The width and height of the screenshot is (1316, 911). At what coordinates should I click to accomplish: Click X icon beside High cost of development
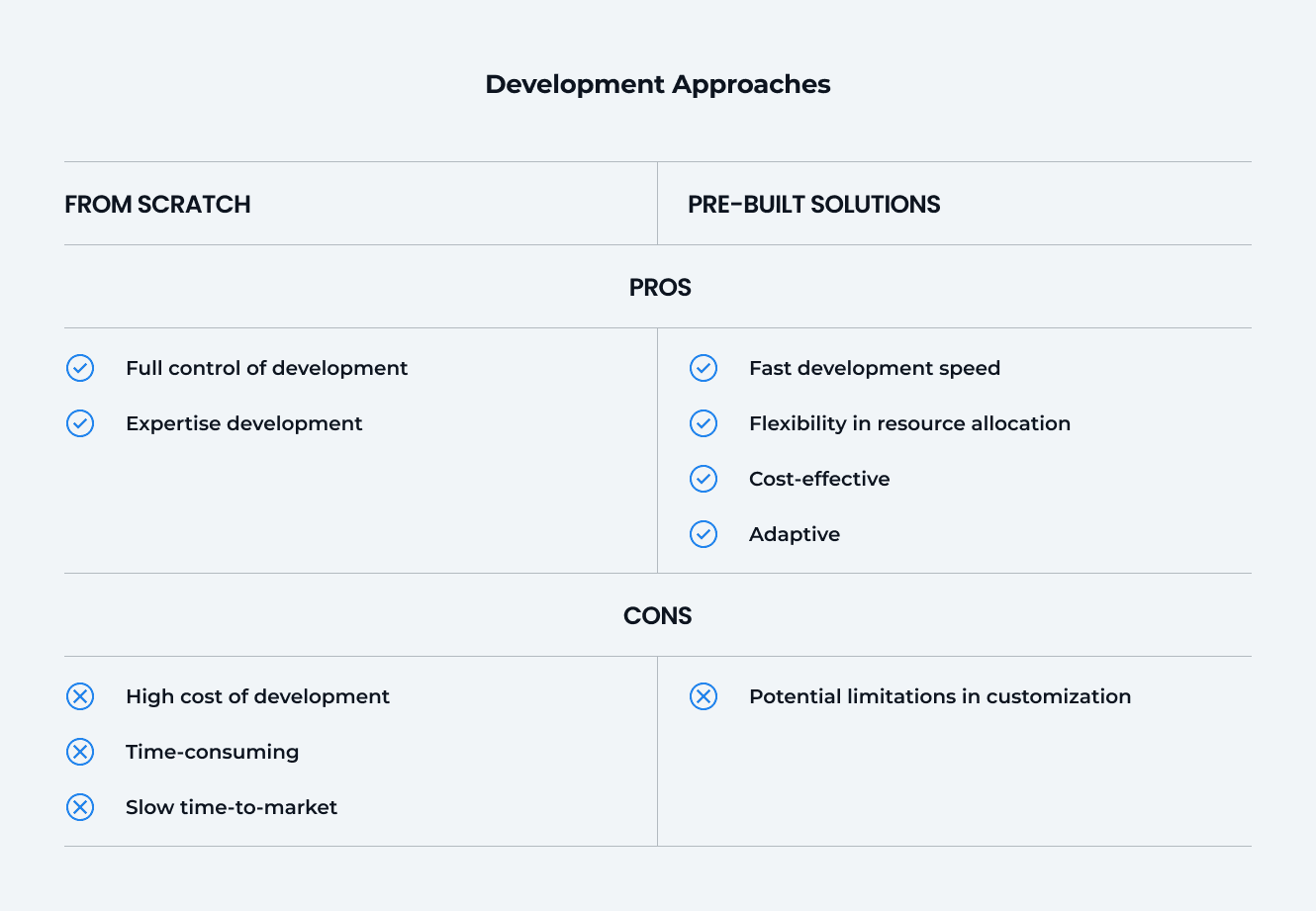pos(80,696)
